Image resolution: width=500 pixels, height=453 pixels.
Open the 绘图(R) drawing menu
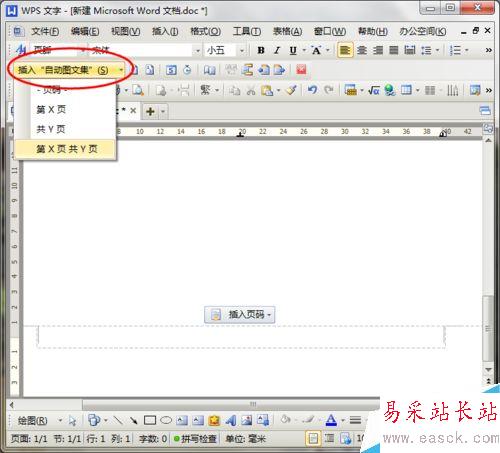click(x=32, y=421)
